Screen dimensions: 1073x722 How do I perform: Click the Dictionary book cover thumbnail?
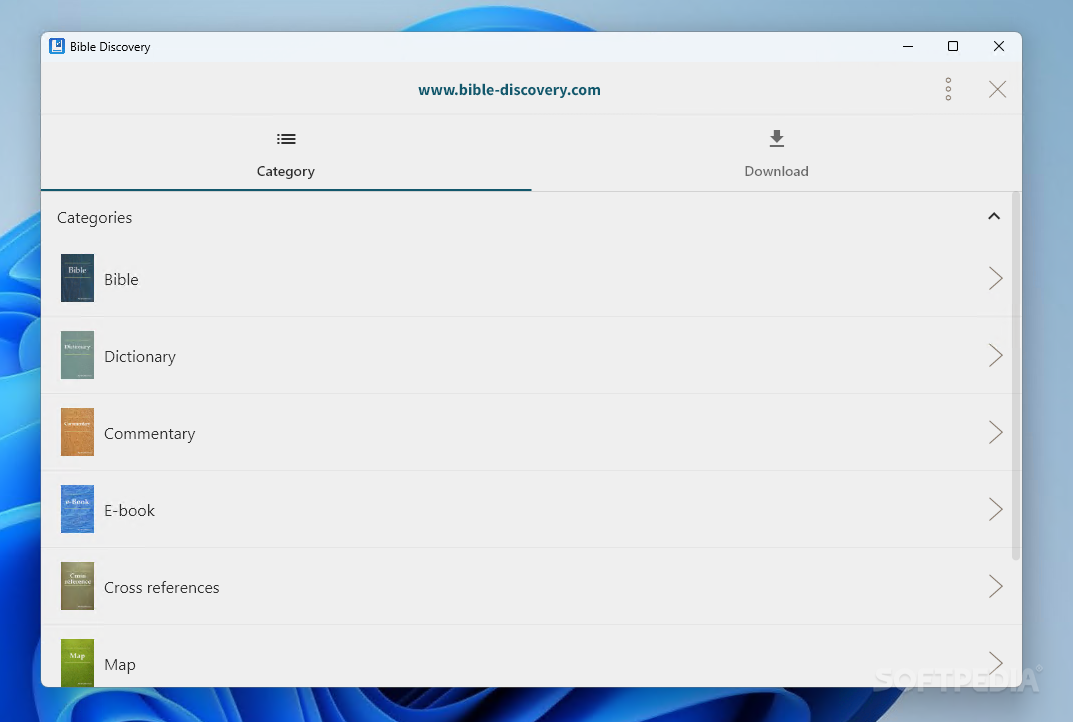77,355
